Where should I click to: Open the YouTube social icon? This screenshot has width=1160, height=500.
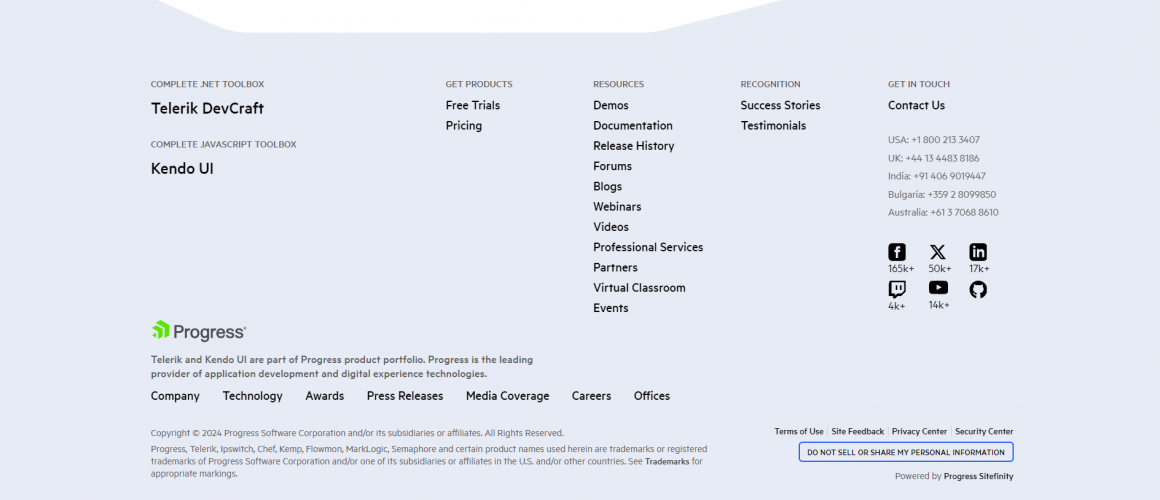[x=938, y=288]
